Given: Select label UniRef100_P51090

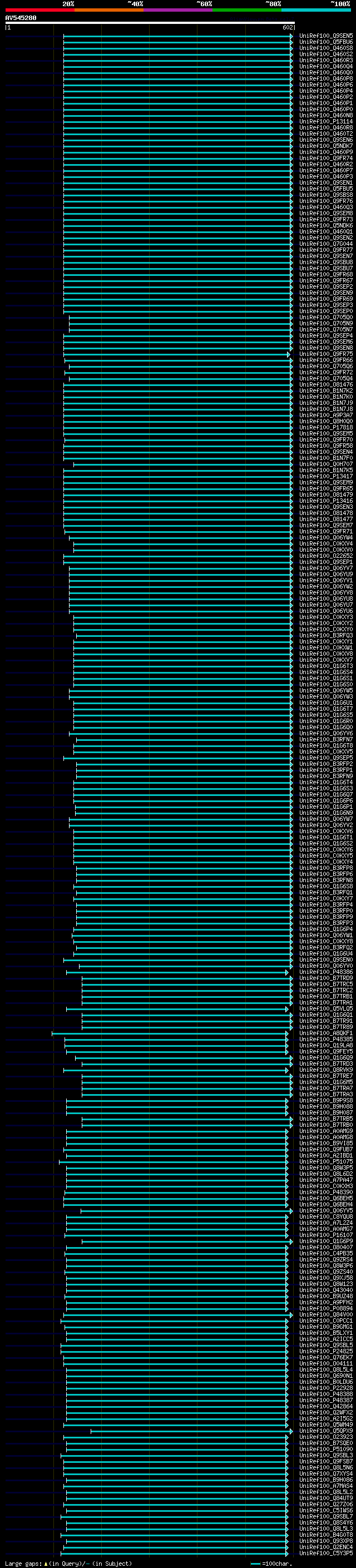Looking at the screenshot, I should 325,1449.
